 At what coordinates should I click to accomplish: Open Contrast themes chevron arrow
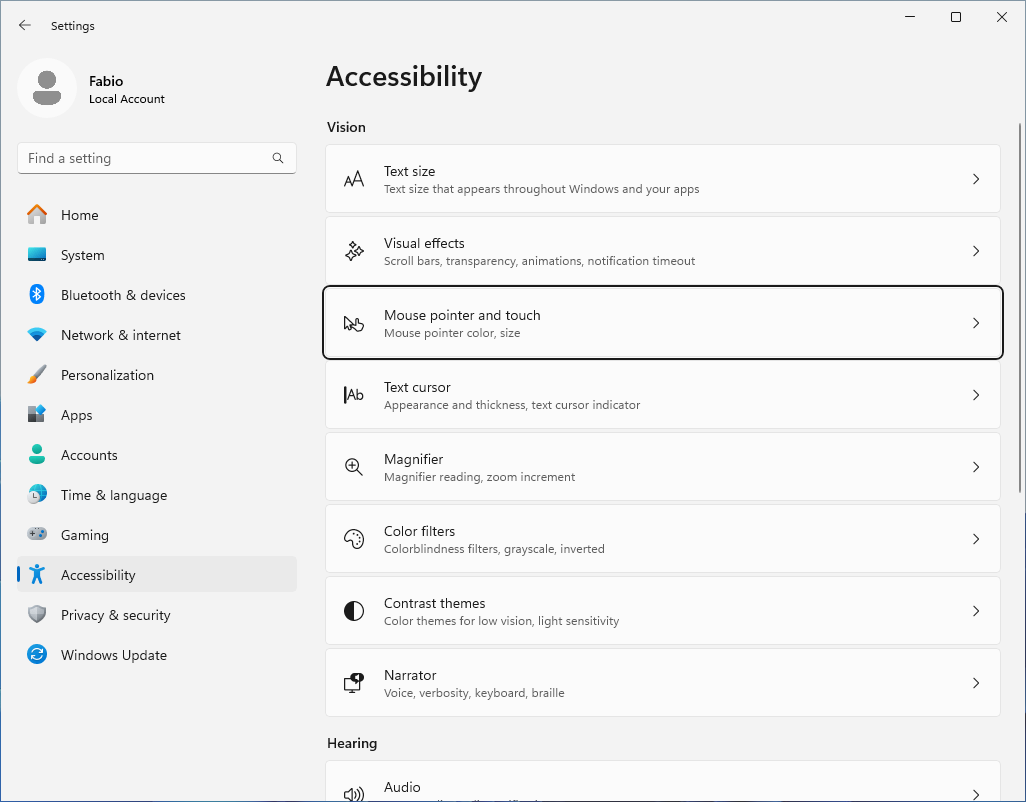tap(976, 611)
